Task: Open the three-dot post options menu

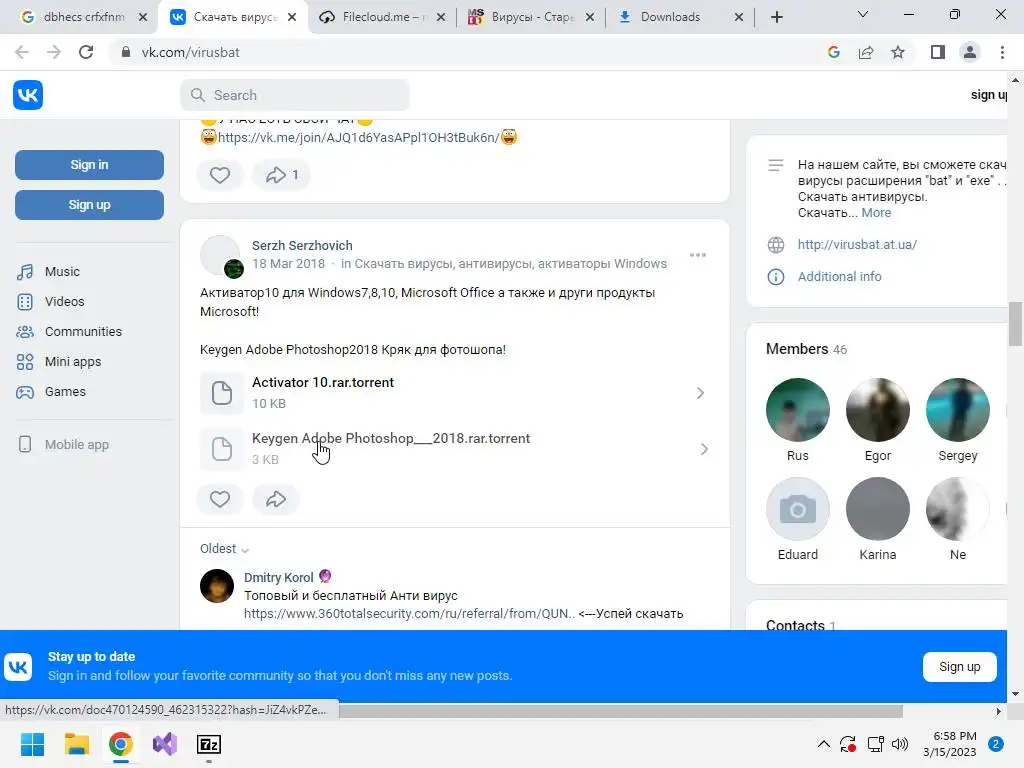Action: (697, 255)
